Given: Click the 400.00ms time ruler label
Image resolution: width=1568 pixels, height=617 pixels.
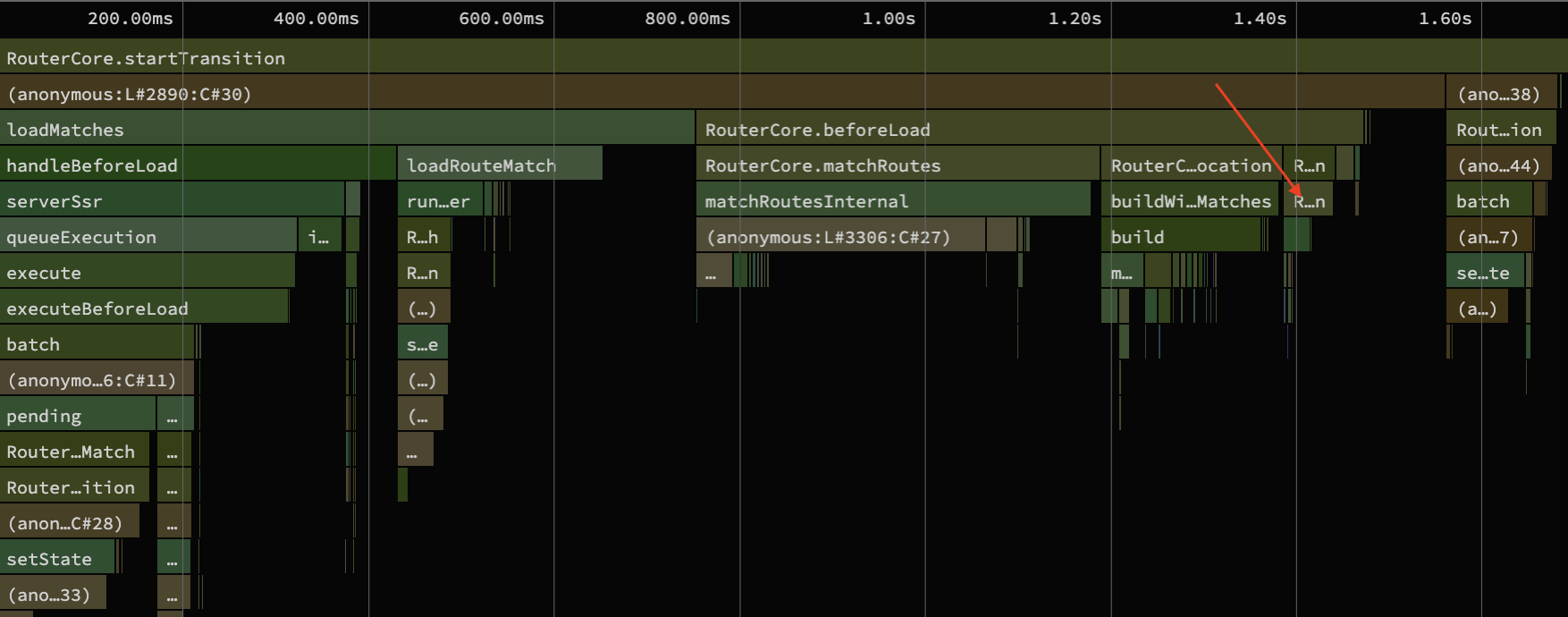Looking at the screenshot, I should click(316, 19).
